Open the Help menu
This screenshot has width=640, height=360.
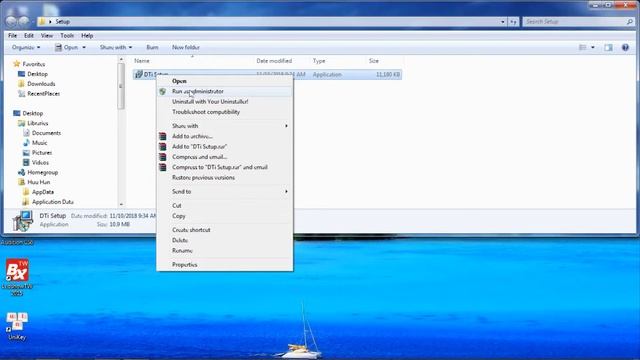[87, 36]
